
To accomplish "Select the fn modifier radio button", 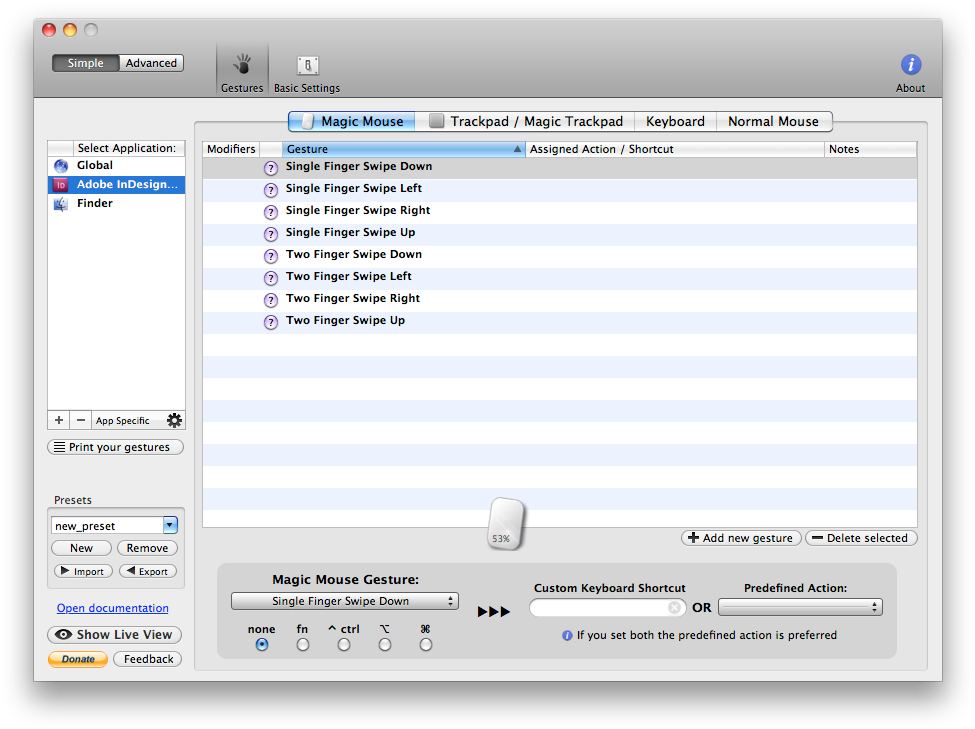I will (302, 645).
